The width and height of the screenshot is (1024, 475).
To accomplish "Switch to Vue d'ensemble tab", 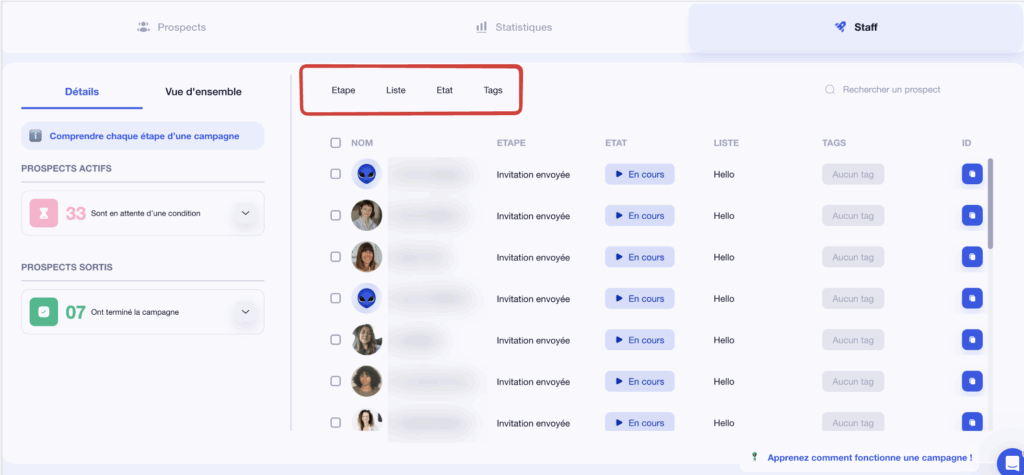I will click(x=203, y=92).
